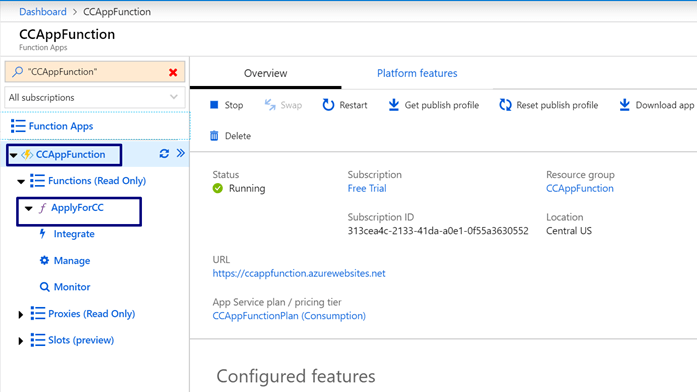Click the double chevron next to CCAppFunction
This screenshot has width=697, height=392.
[x=180, y=153]
